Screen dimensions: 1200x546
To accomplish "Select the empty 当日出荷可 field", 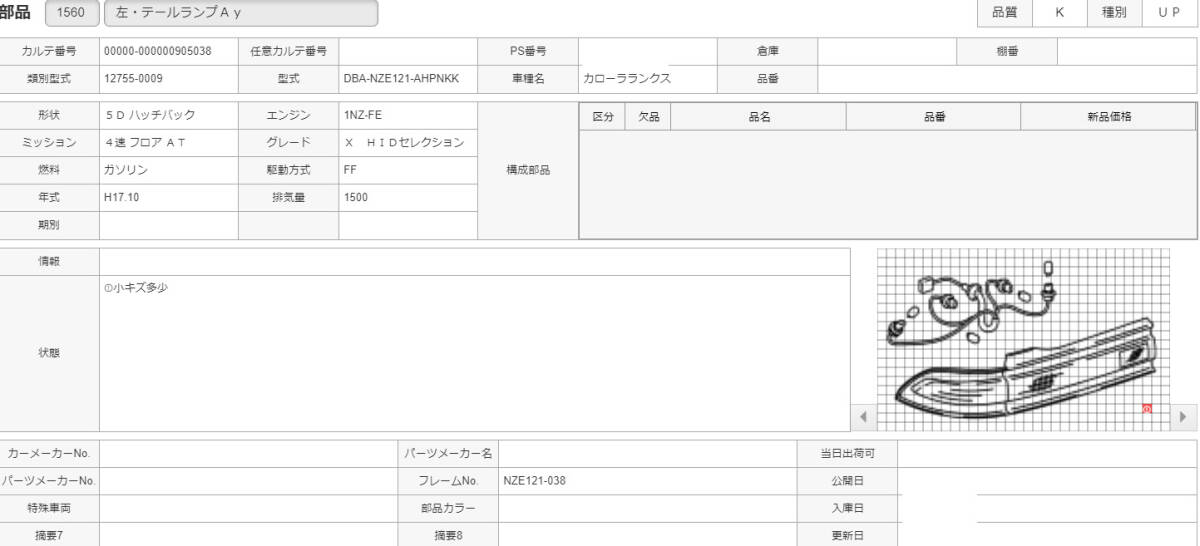I will point(1047,453).
